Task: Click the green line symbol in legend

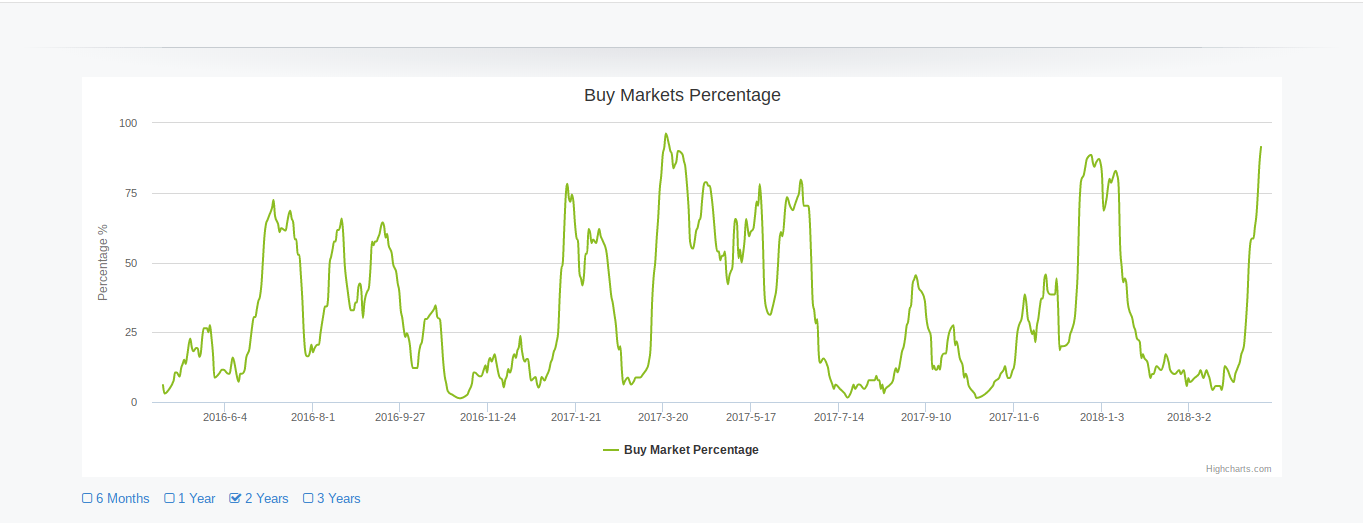Action: point(611,450)
